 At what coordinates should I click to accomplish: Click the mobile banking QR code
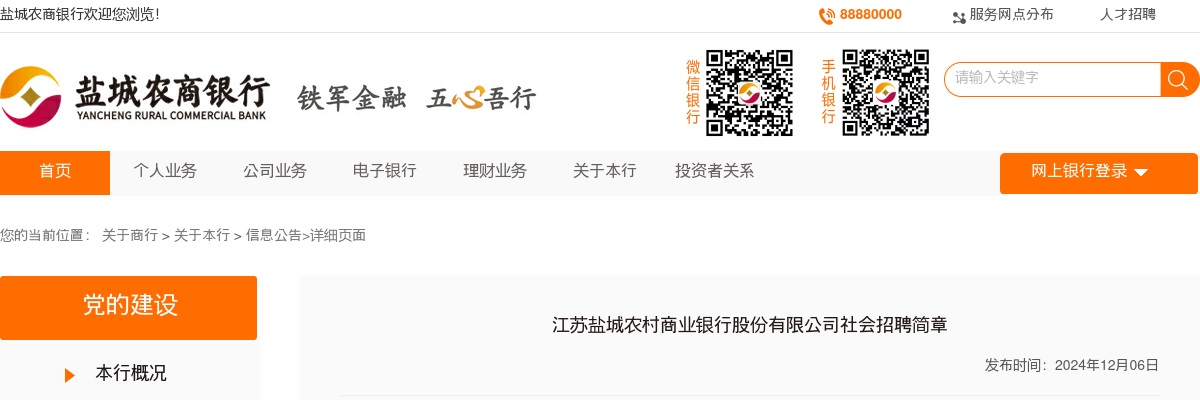(x=886, y=92)
